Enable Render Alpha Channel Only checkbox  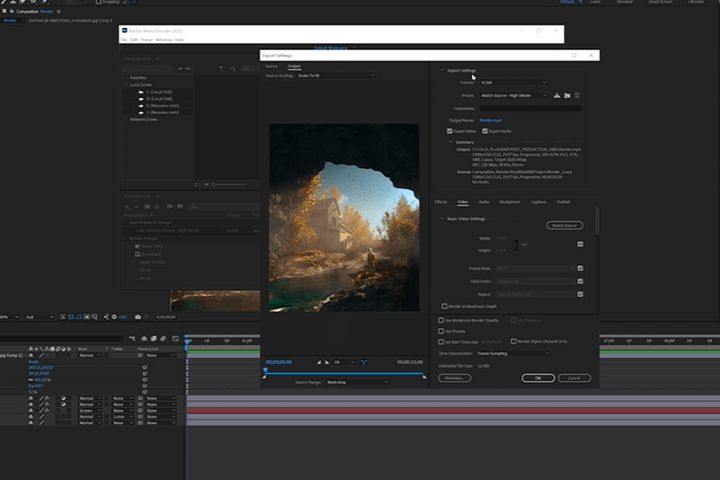[x=513, y=341]
